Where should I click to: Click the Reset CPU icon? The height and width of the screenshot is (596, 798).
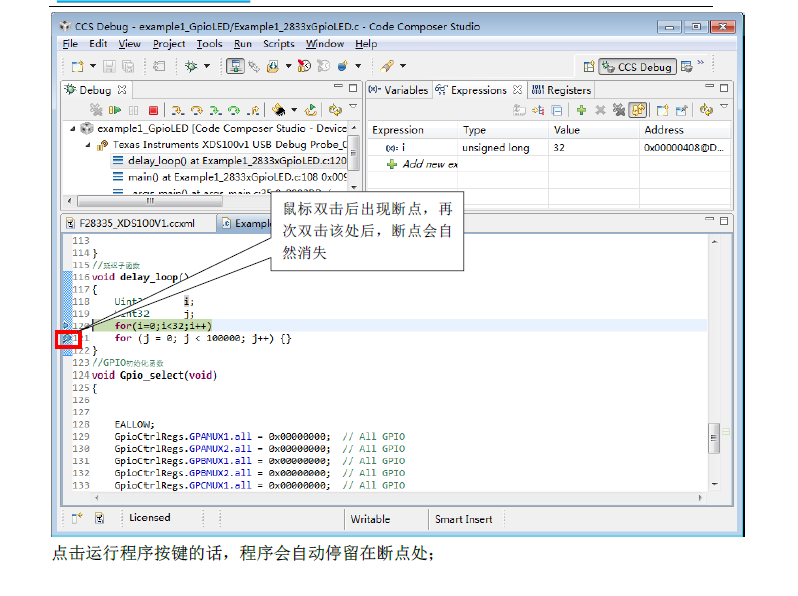pyautogui.click(x=278, y=110)
